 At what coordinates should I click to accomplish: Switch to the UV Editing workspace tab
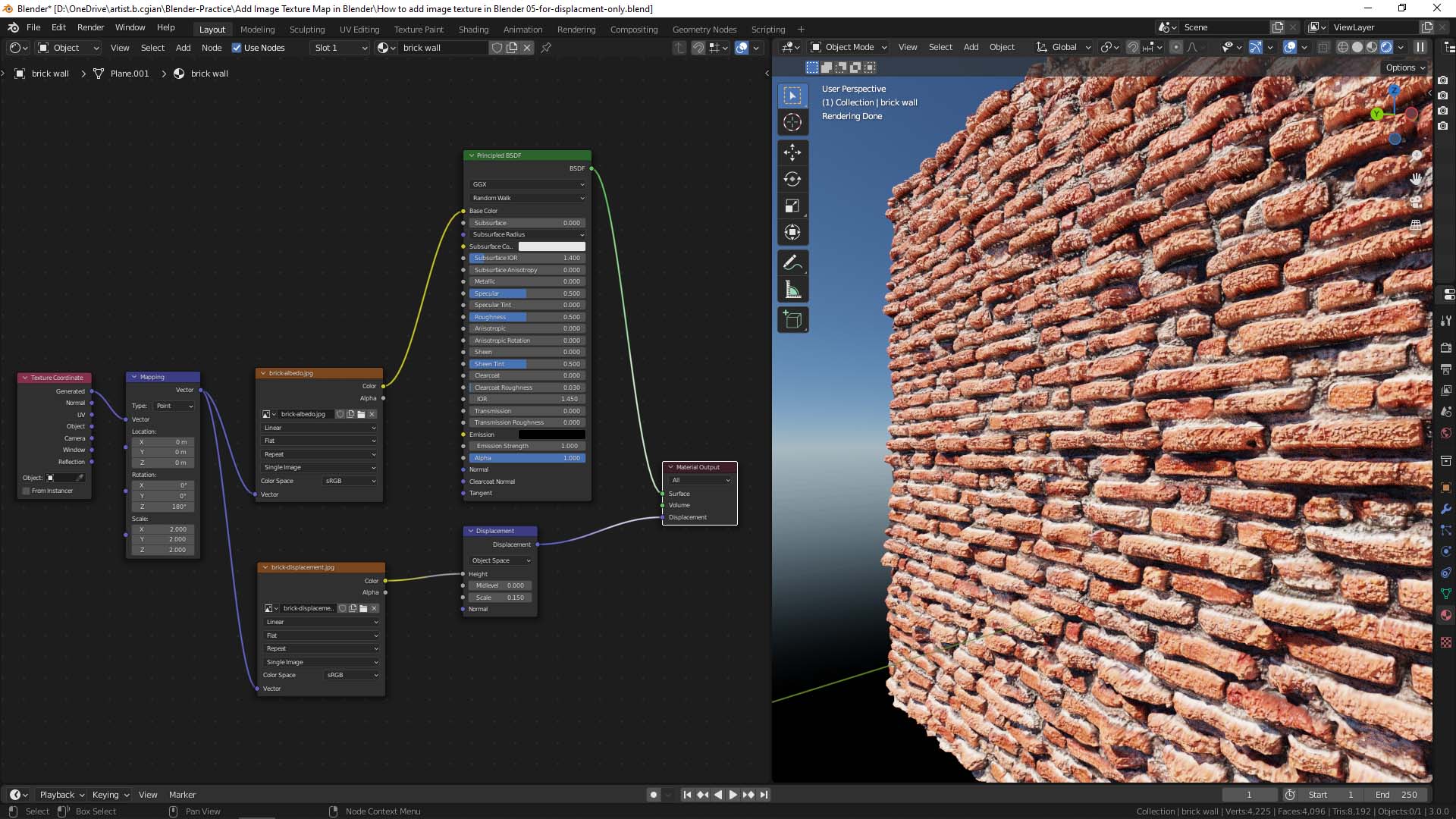pos(359,30)
